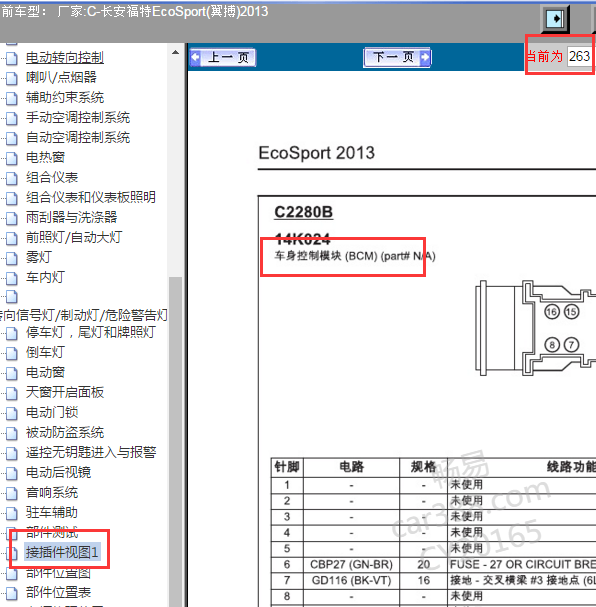Screen dimensions: 596x607
Task: Select 电热窗 tree entry
Action: (45, 157)
